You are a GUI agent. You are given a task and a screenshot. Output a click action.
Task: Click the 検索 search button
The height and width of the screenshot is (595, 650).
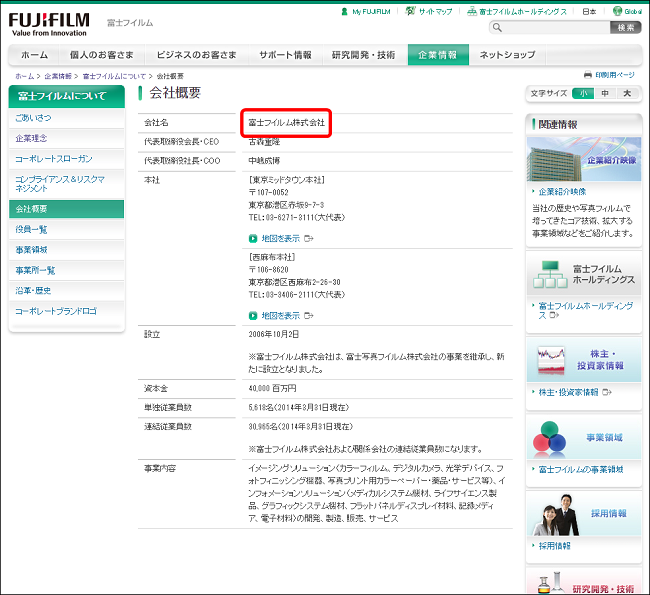point(626,28)
